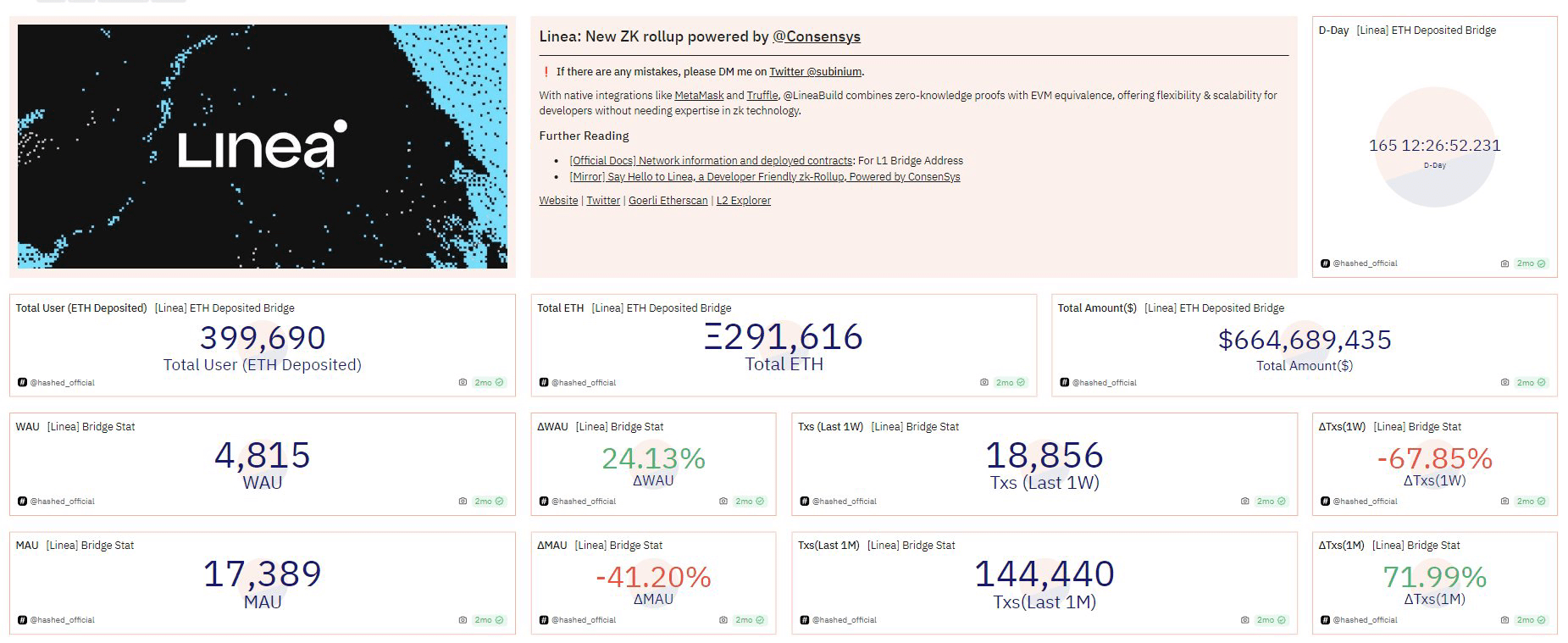
Task: Click the camera icon on the MAU card
Action: coord(463,620)
